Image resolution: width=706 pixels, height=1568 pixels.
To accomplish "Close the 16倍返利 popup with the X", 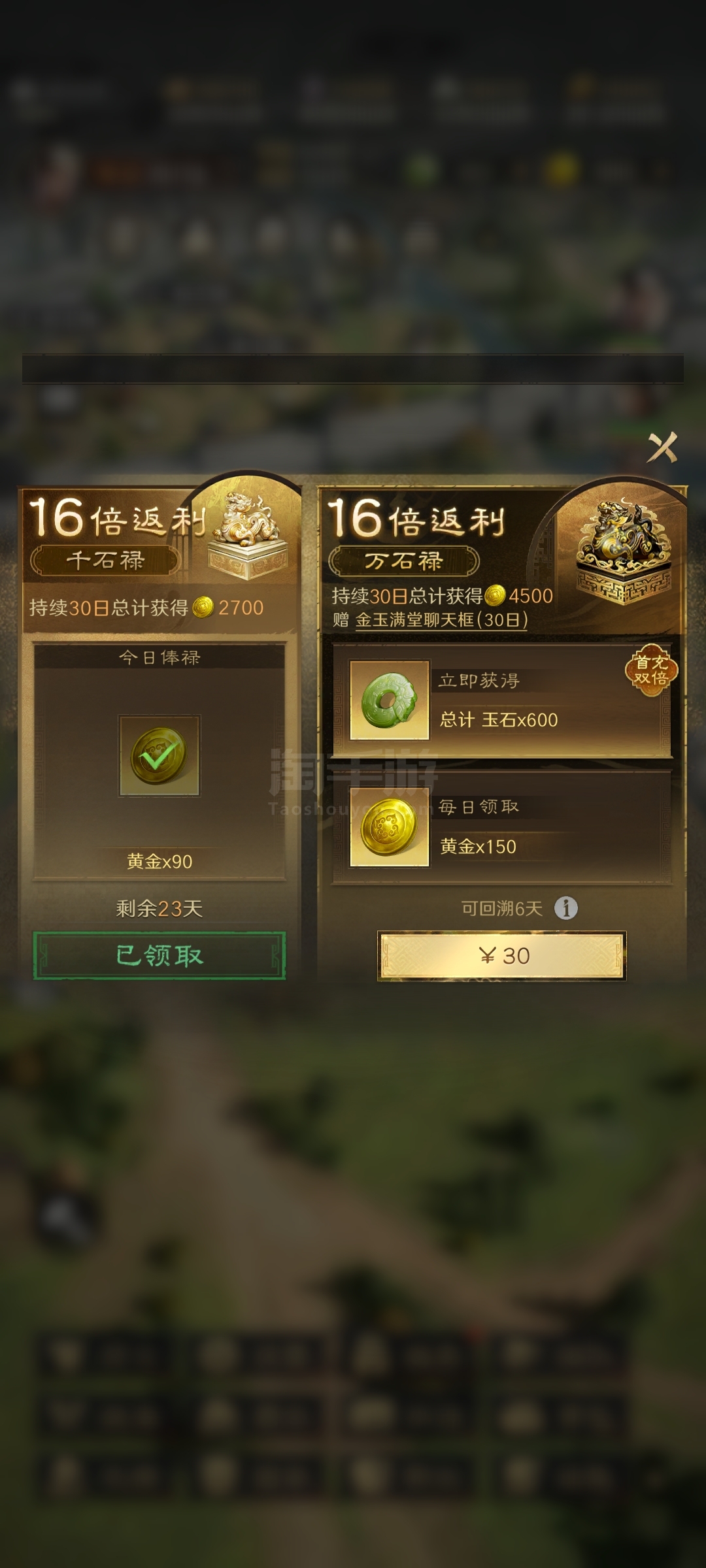I will pyautogui.click(x=662, y=448).
